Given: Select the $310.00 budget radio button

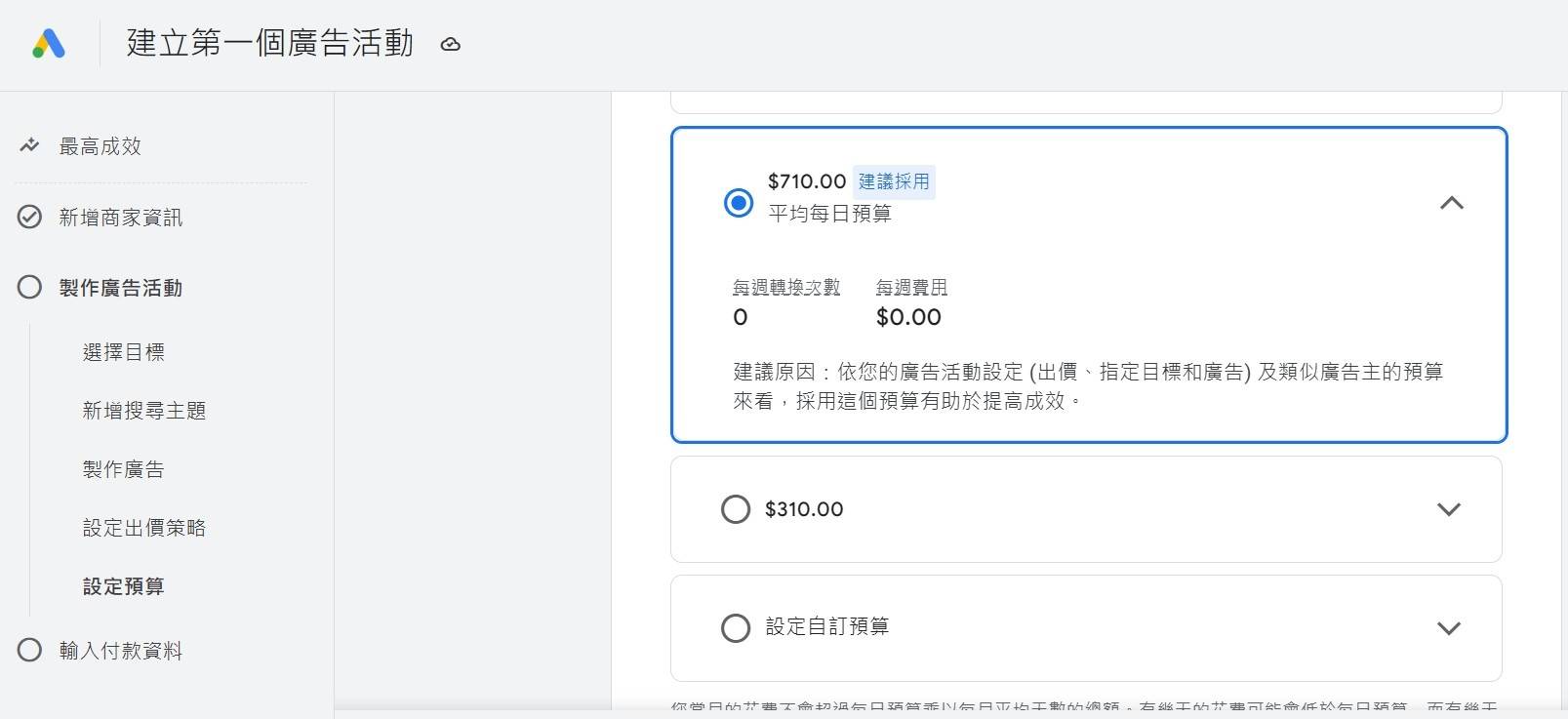Looking at the screenshot, I should coord(736,509).
